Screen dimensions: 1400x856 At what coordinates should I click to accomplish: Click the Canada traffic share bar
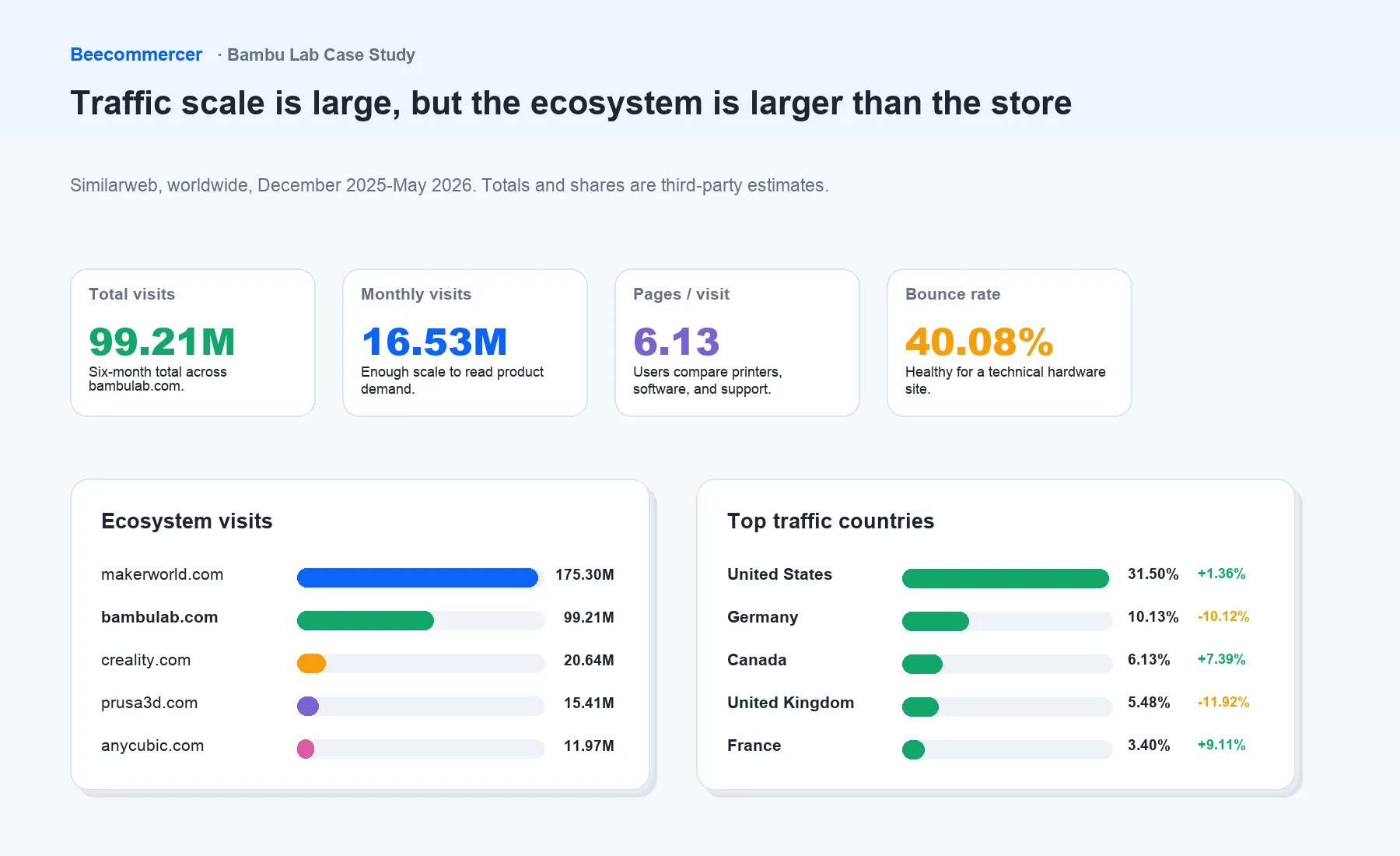[x=922, y=664]
